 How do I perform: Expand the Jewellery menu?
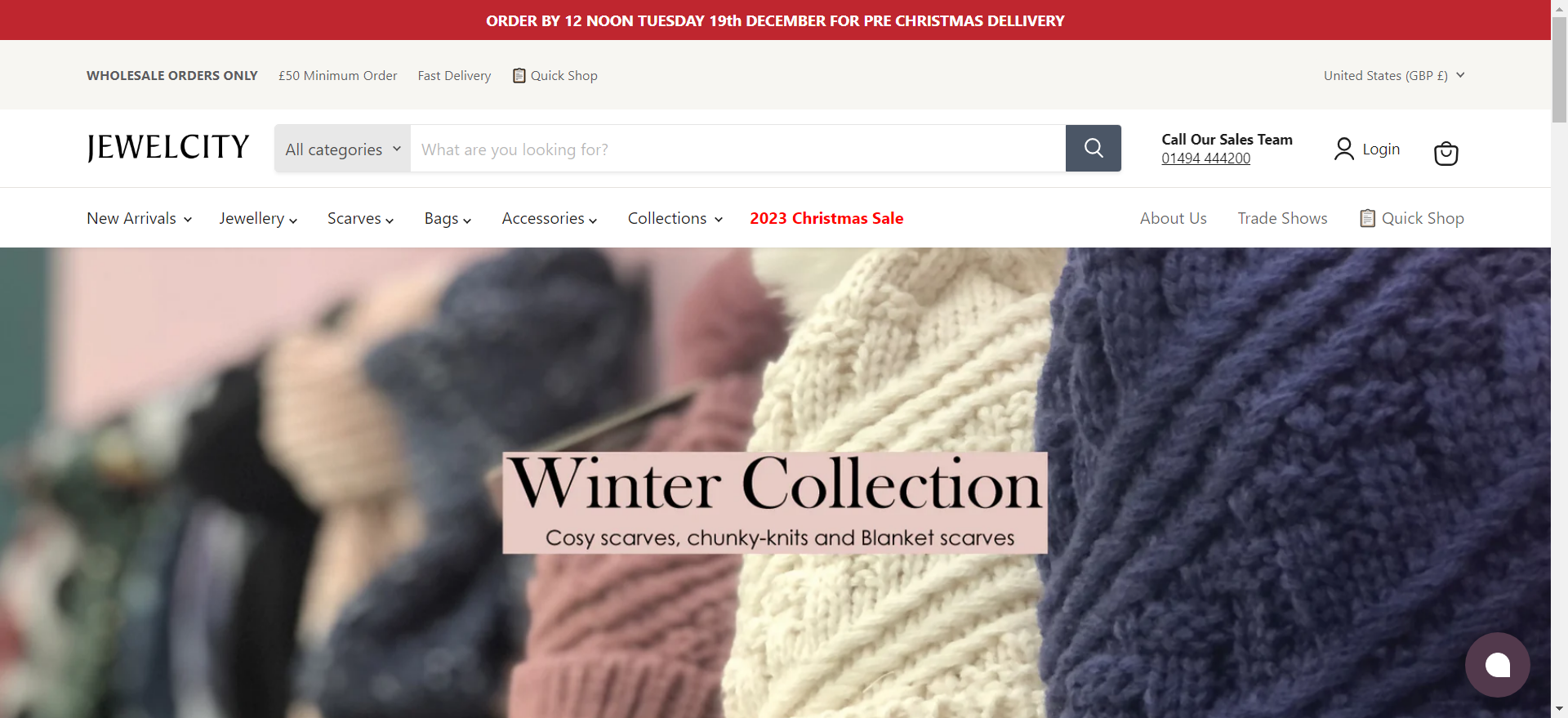point(258,218)
